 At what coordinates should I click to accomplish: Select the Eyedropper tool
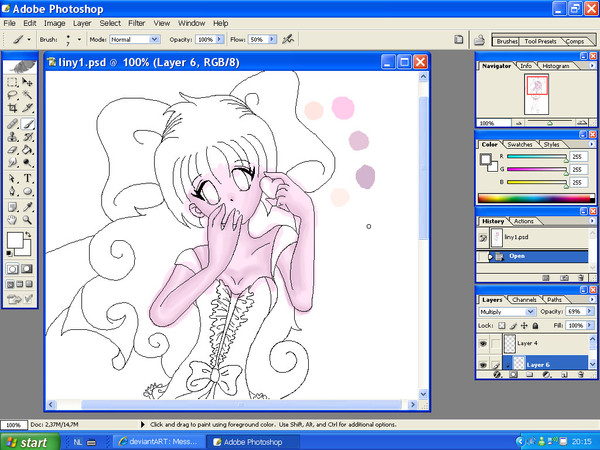tap(27, 207)
